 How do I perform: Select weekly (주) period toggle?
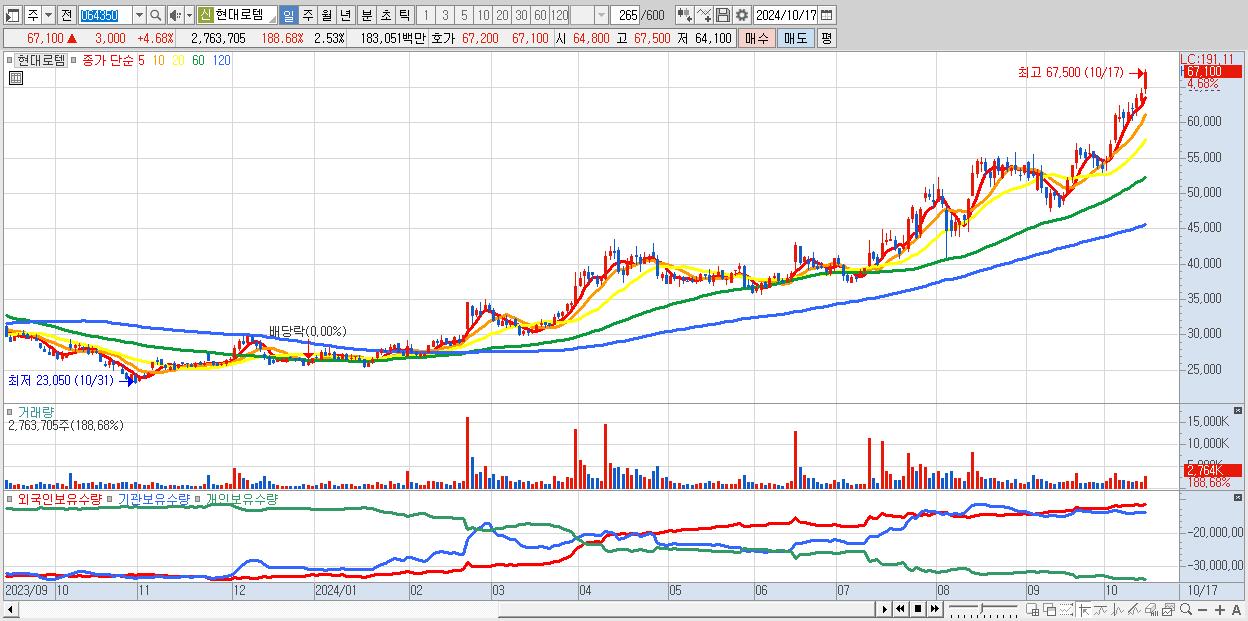(x=307, y=15)
